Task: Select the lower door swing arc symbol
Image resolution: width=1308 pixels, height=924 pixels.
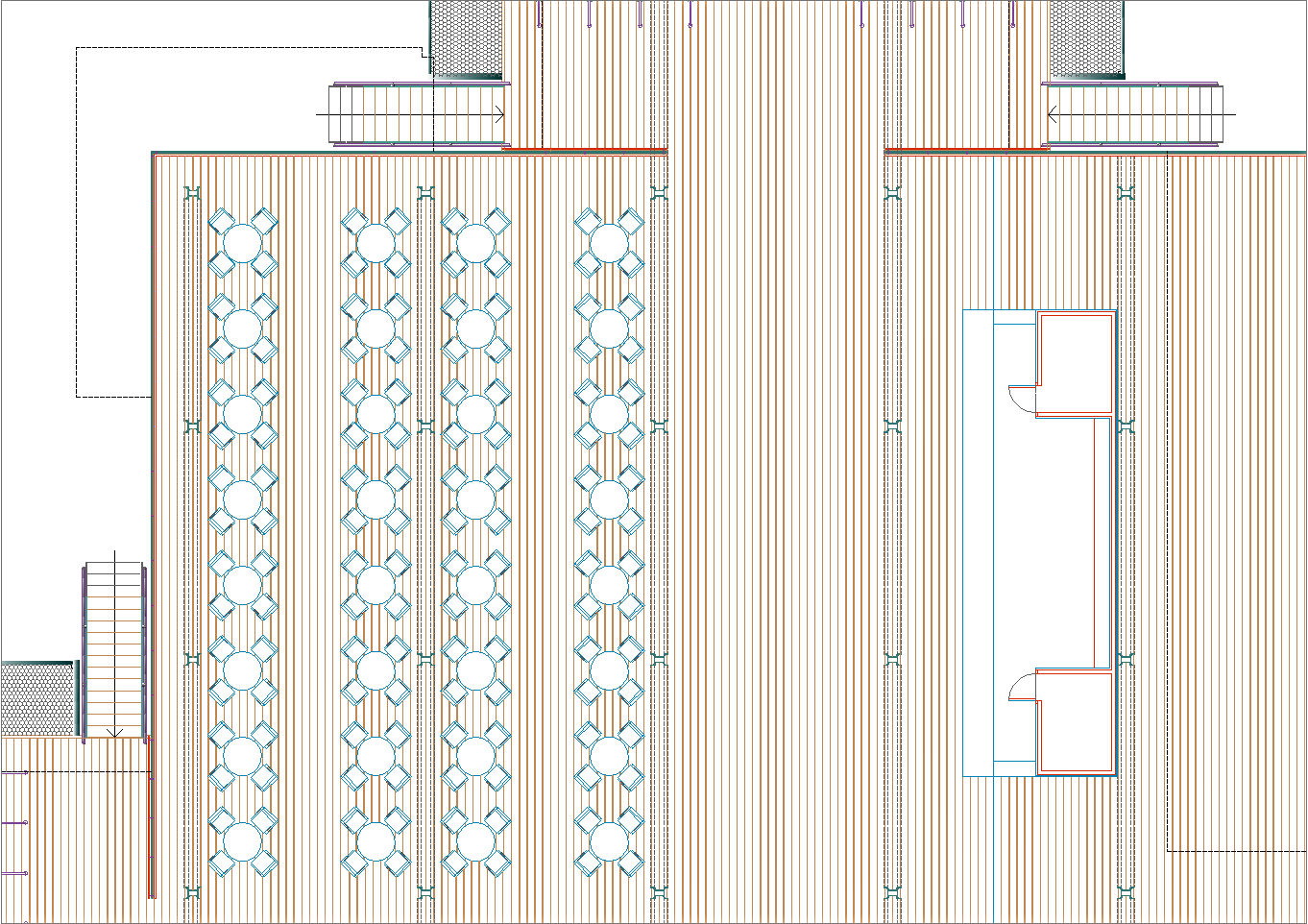Action: coord(1021,686)
